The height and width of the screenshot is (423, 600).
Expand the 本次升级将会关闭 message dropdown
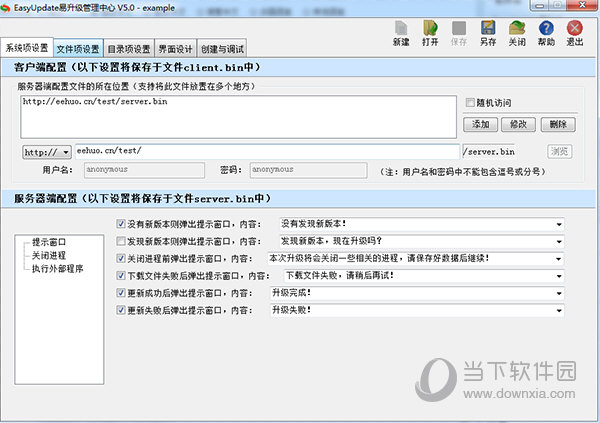559,259
